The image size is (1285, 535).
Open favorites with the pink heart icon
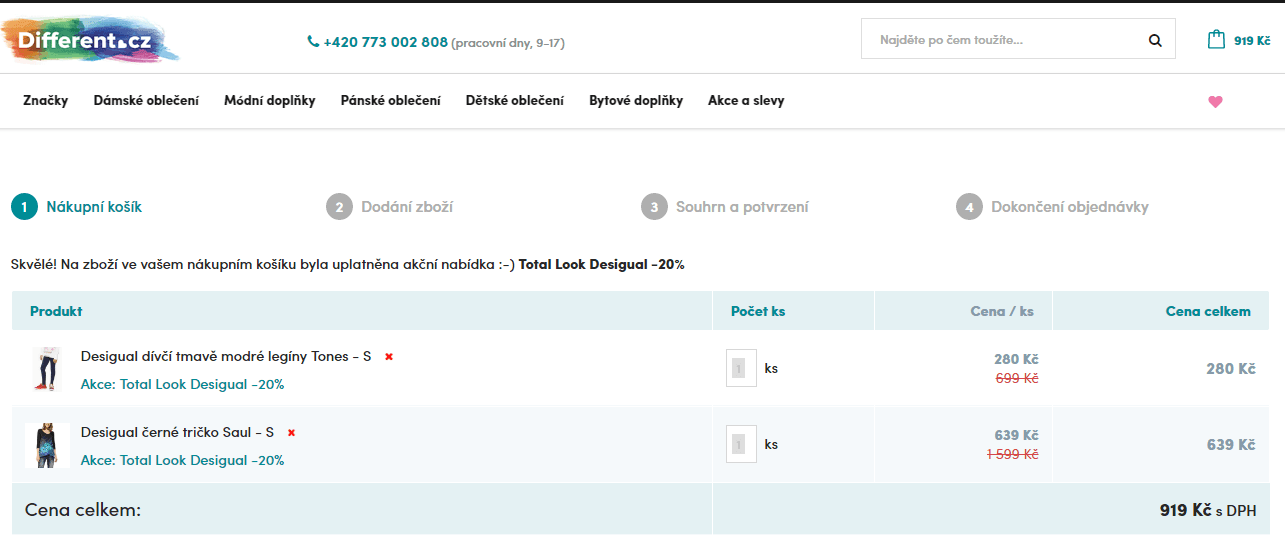1215,101
